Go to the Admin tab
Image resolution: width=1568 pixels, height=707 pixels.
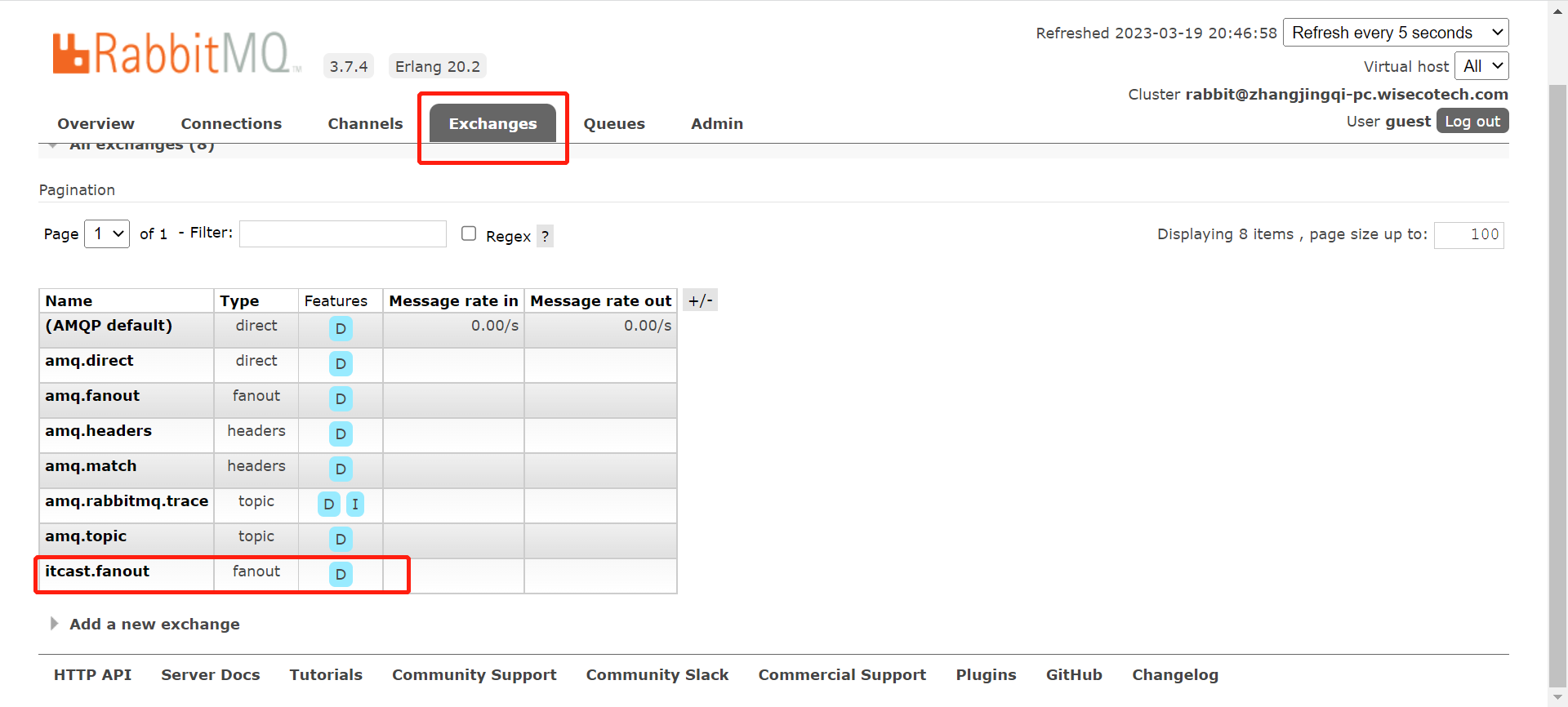pyautogui.click(x=717, y=123)
